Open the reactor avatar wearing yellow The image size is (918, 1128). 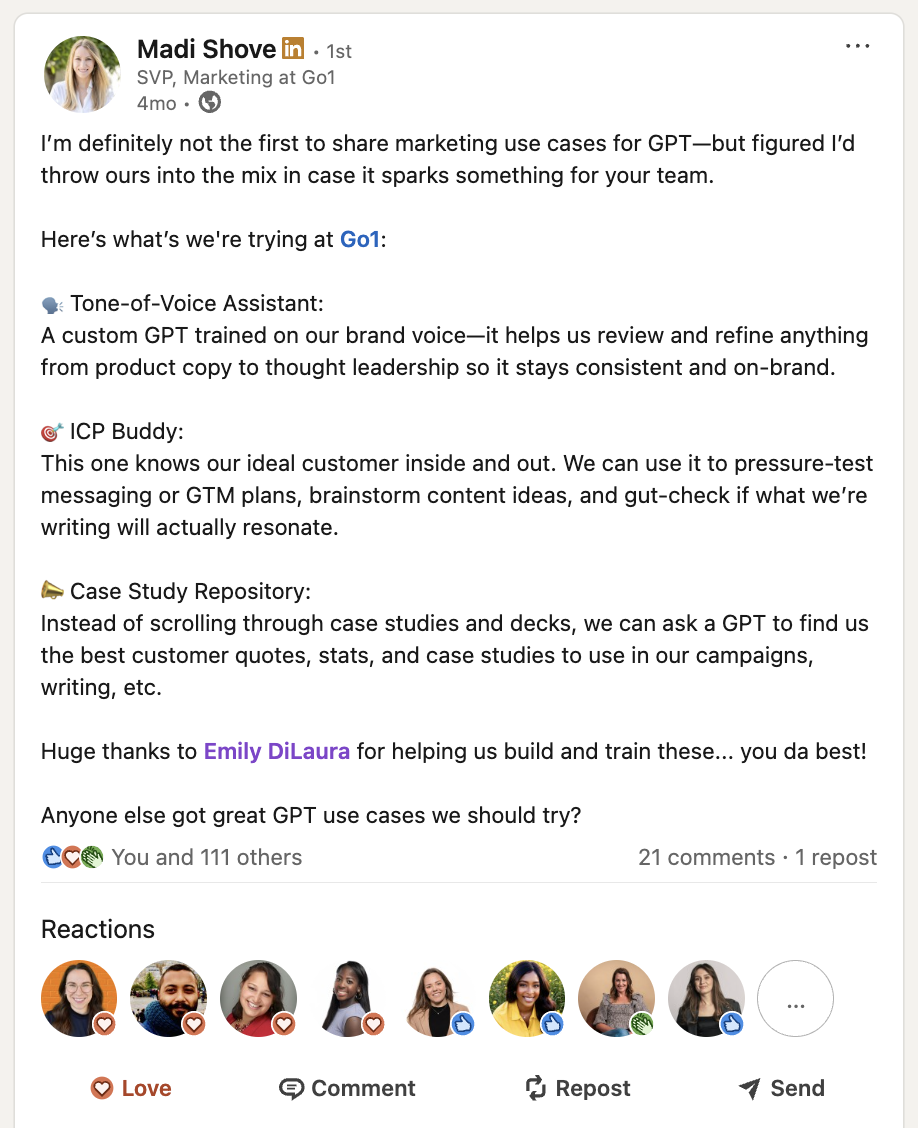point(527,999)
